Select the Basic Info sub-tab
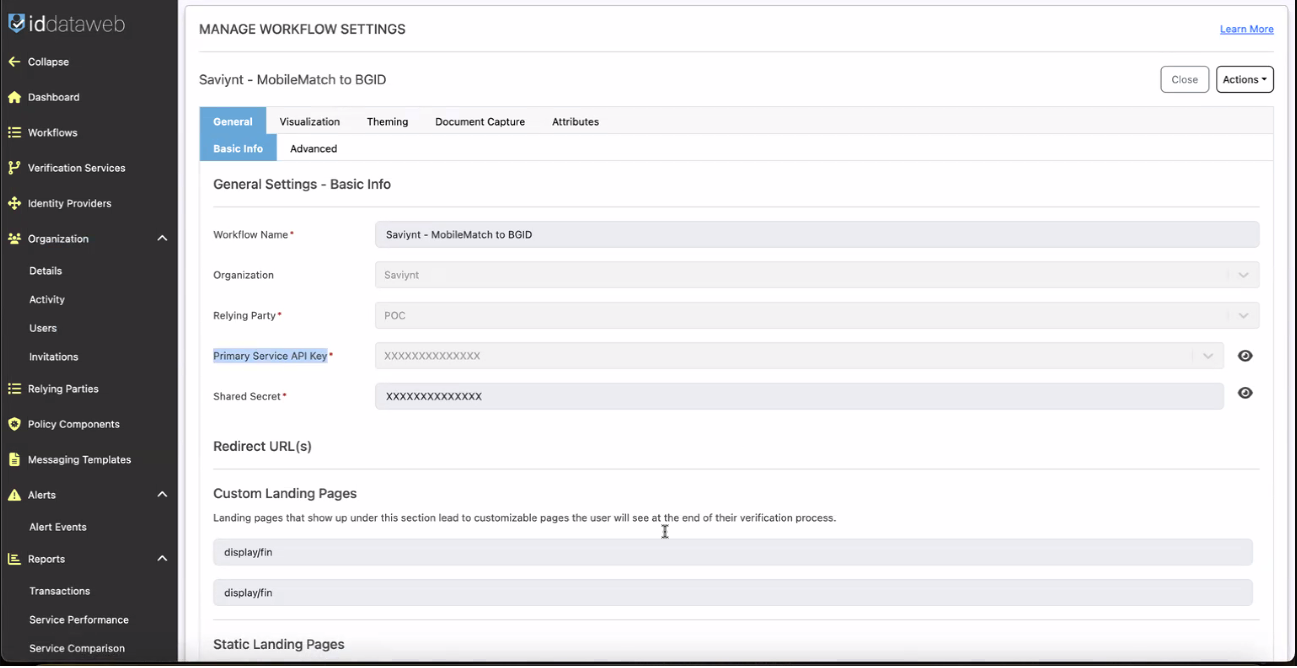The width and height of the screenshot is (1297, 668). coord(238,149)
